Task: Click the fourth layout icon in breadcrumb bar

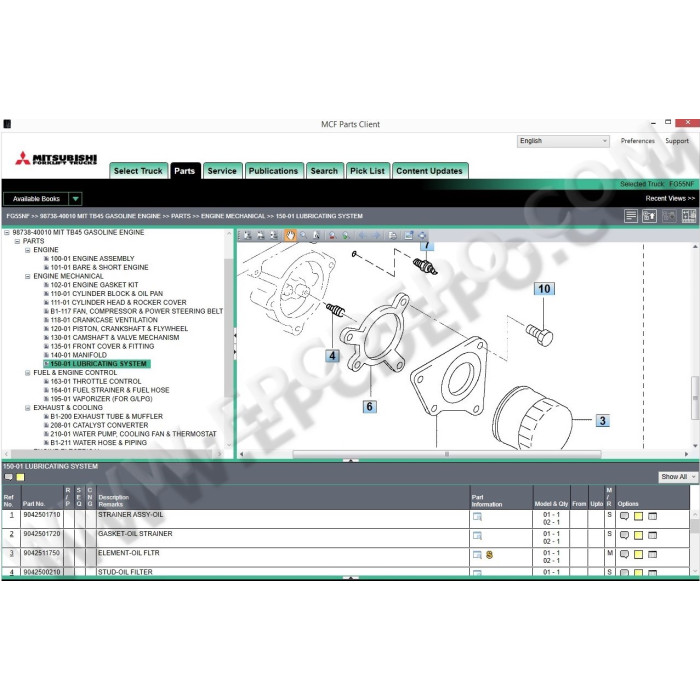Action: [689, 216]
